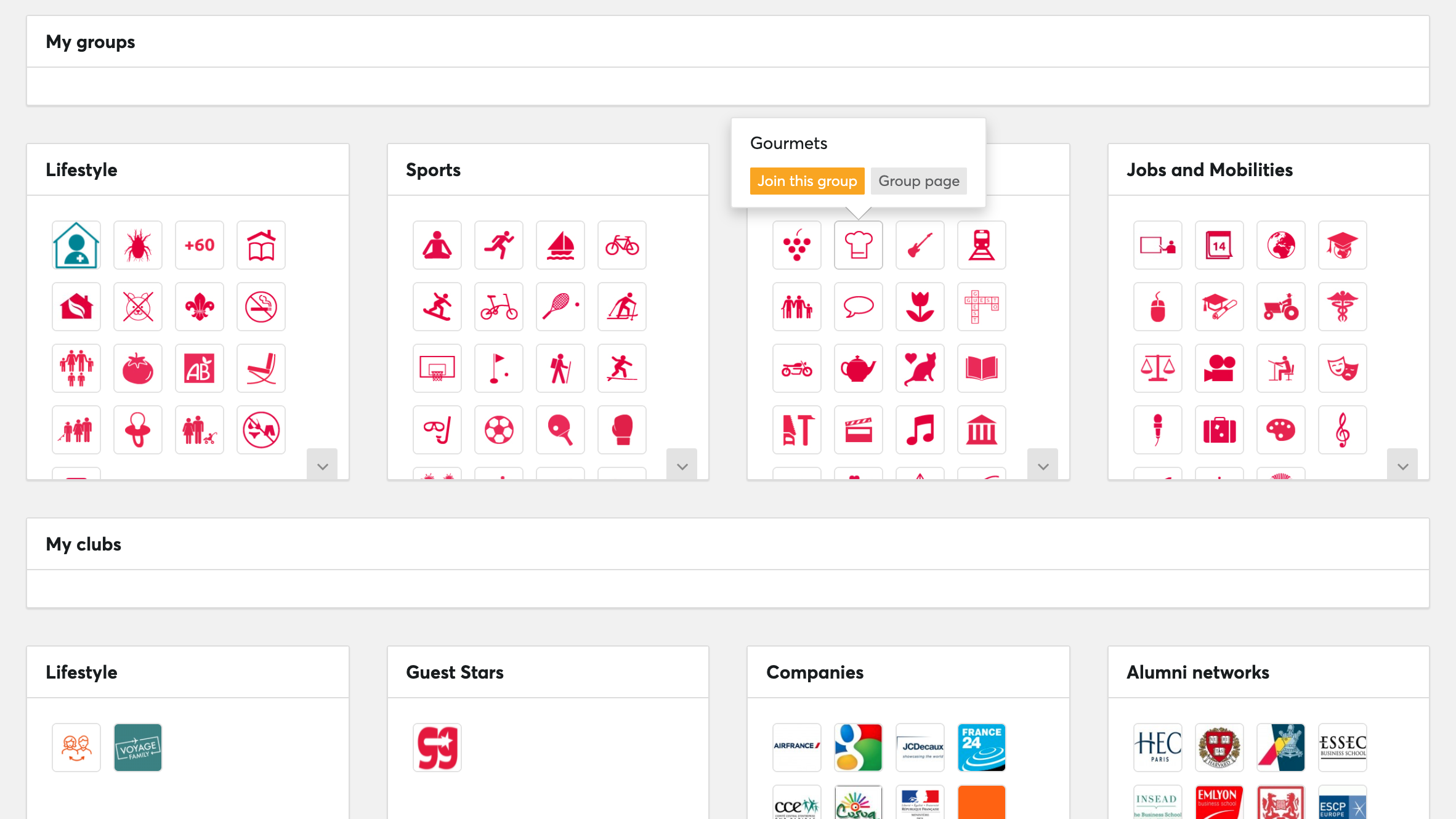Pick the tennis racket Sports icon
The width and height of the screenshot is (1456, 819).
click(x=560, y=307)
